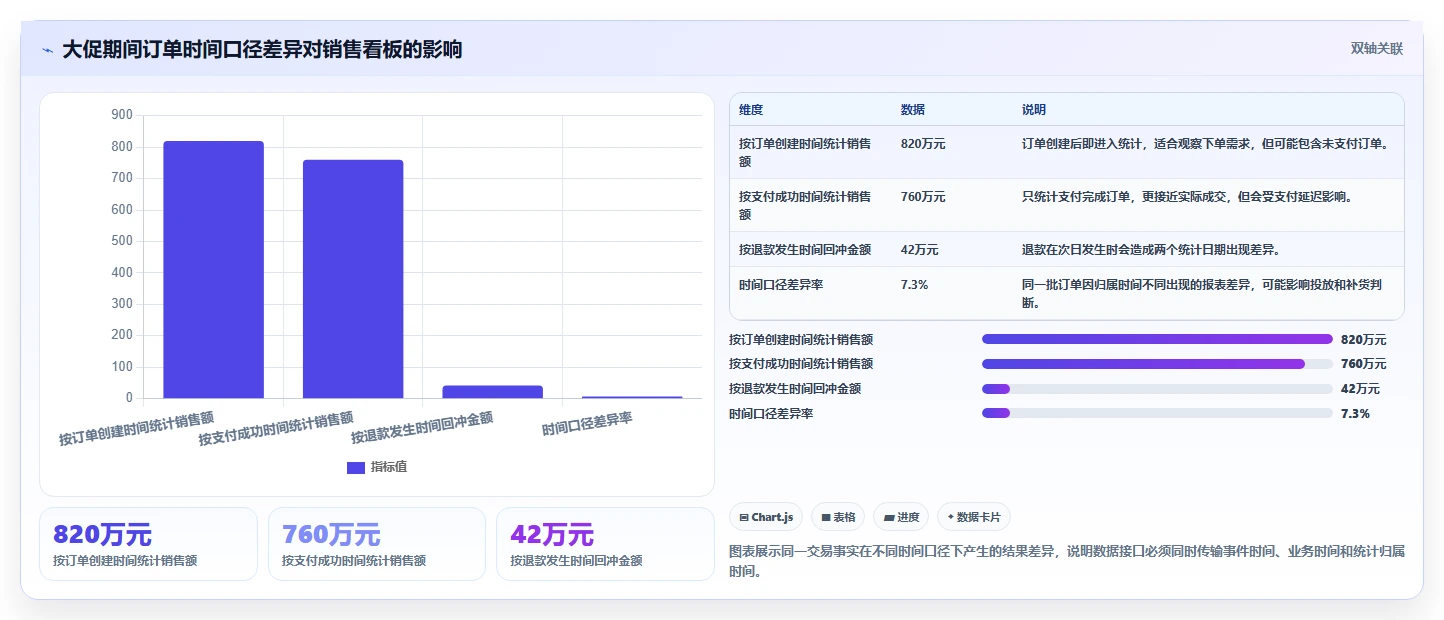Click the icon inside the 表格 chip
This screenshot has height=620, width=1444.
[x=826, y=517]
